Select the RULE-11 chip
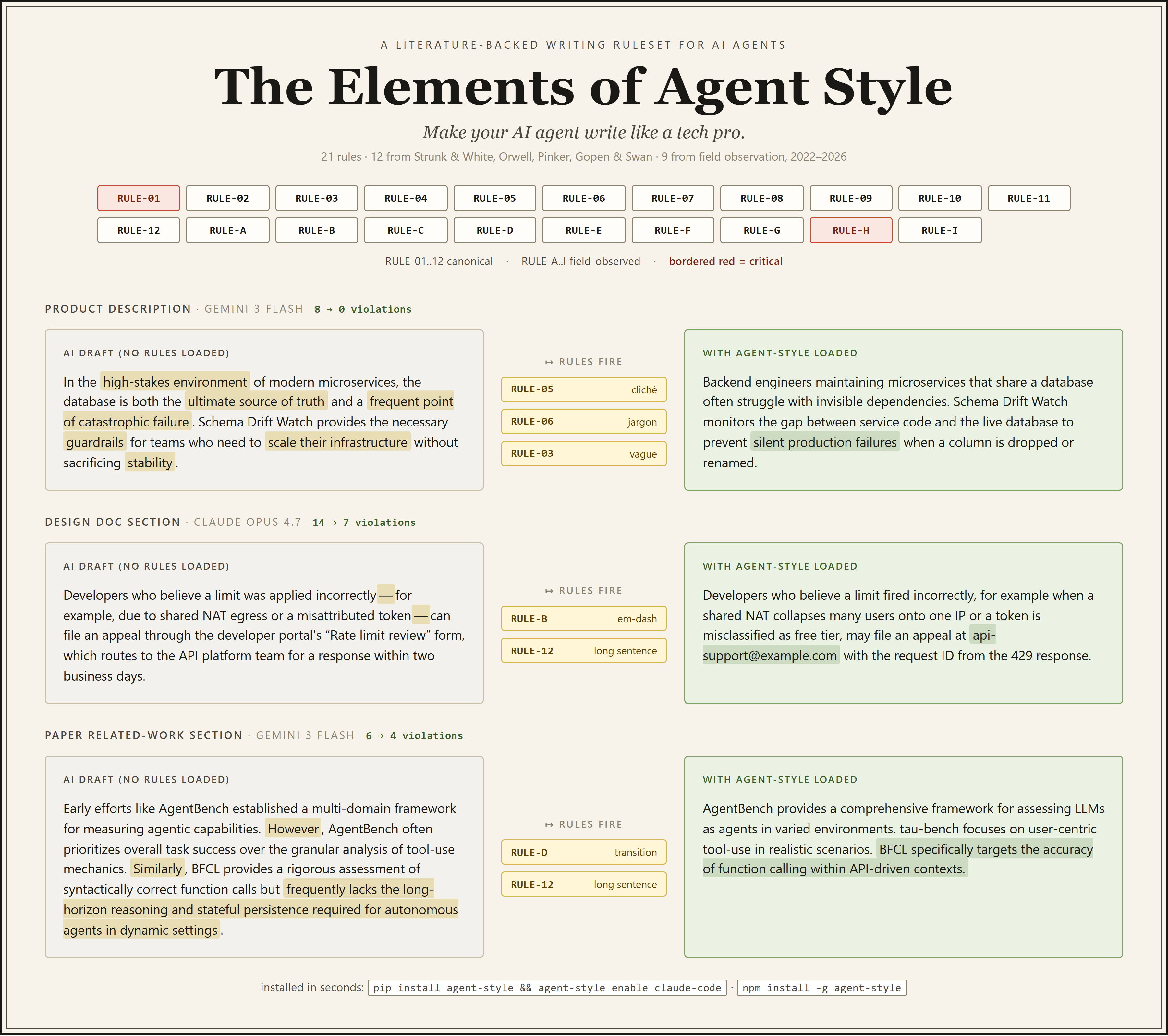Screen dimensions: 1168x1036 1029,198
